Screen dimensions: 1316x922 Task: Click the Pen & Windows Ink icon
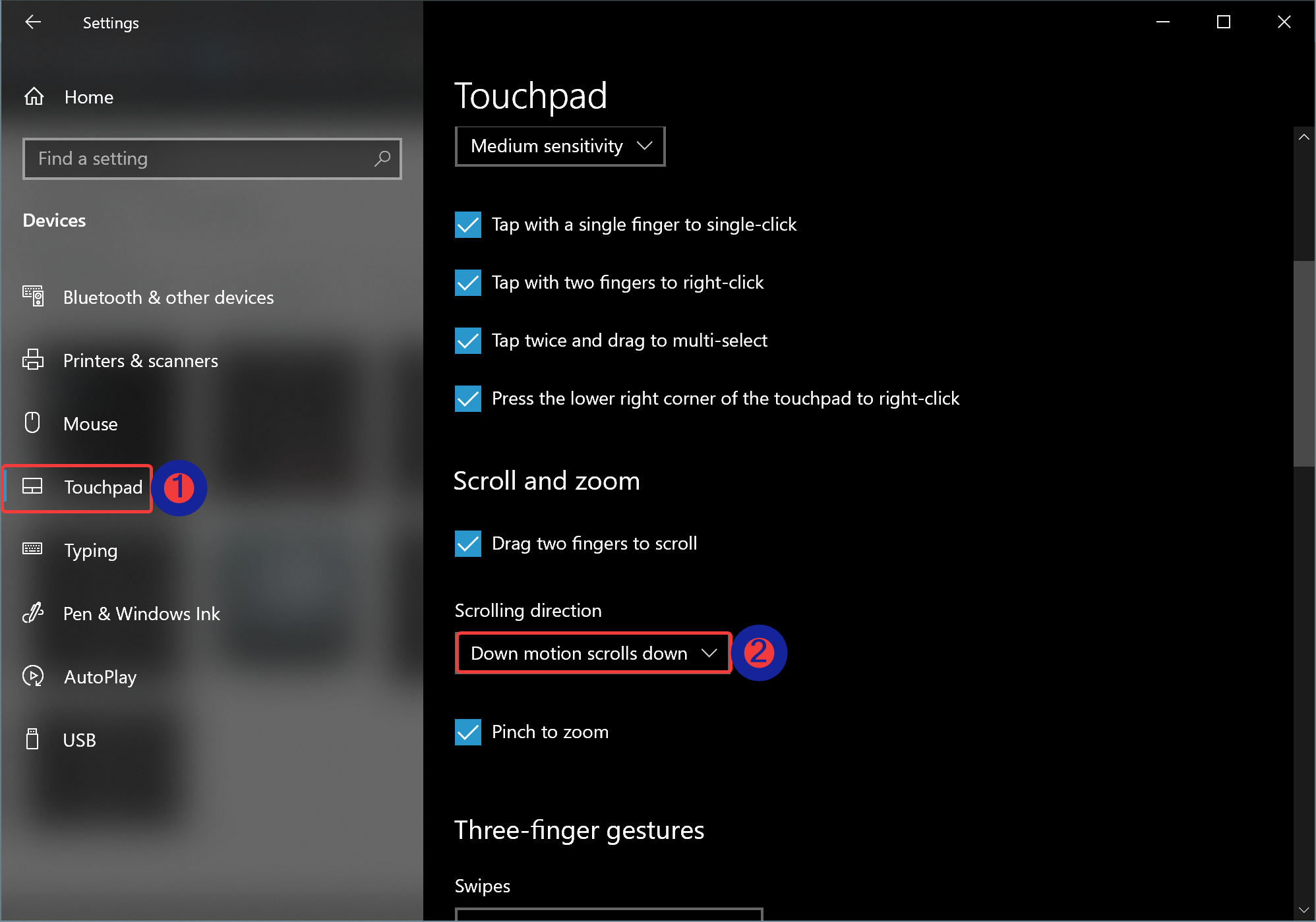point(34,612)
